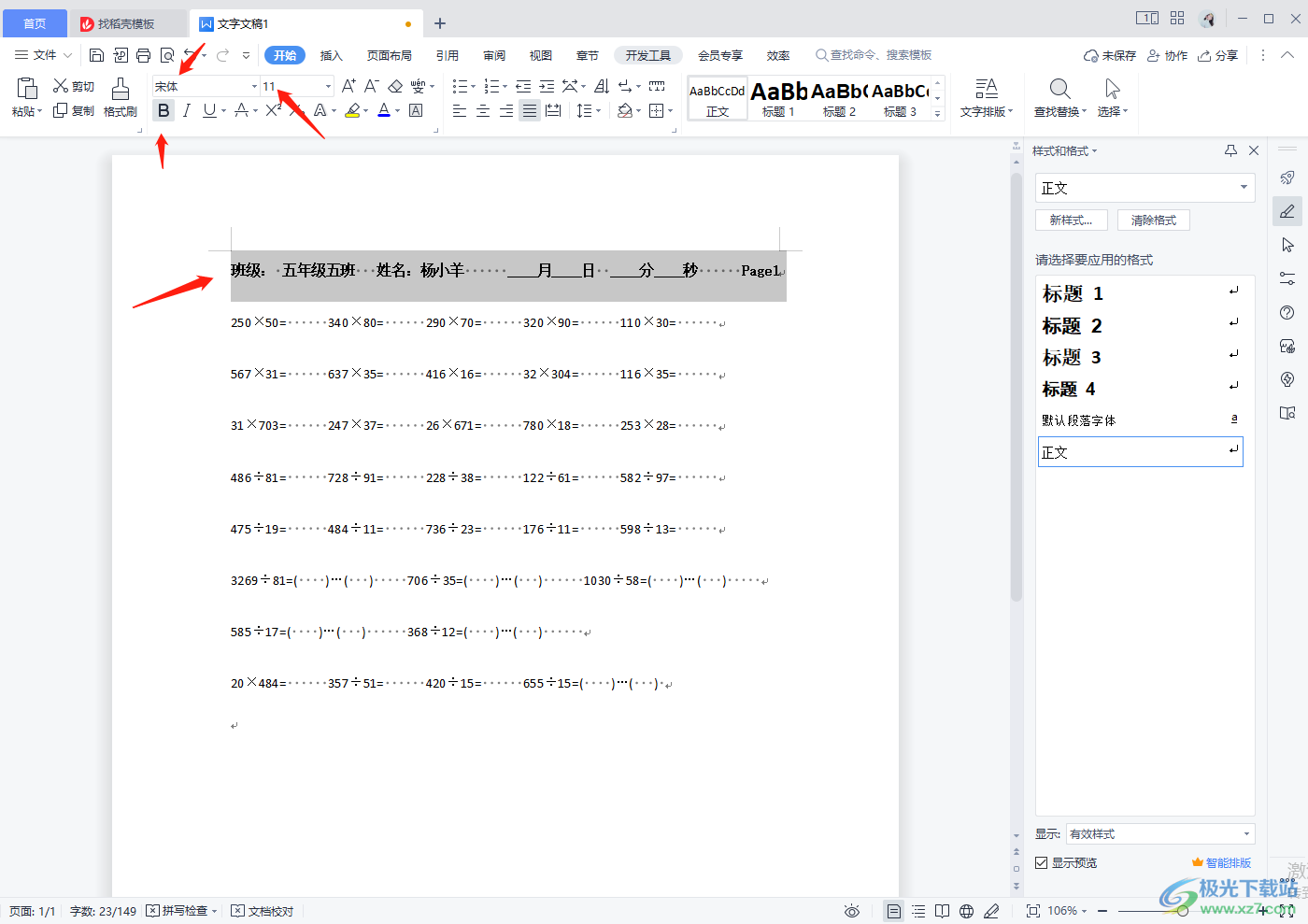Click the text highlight color swatch
This screenshot has width=1308, height=924.
[x=352, y=110]
